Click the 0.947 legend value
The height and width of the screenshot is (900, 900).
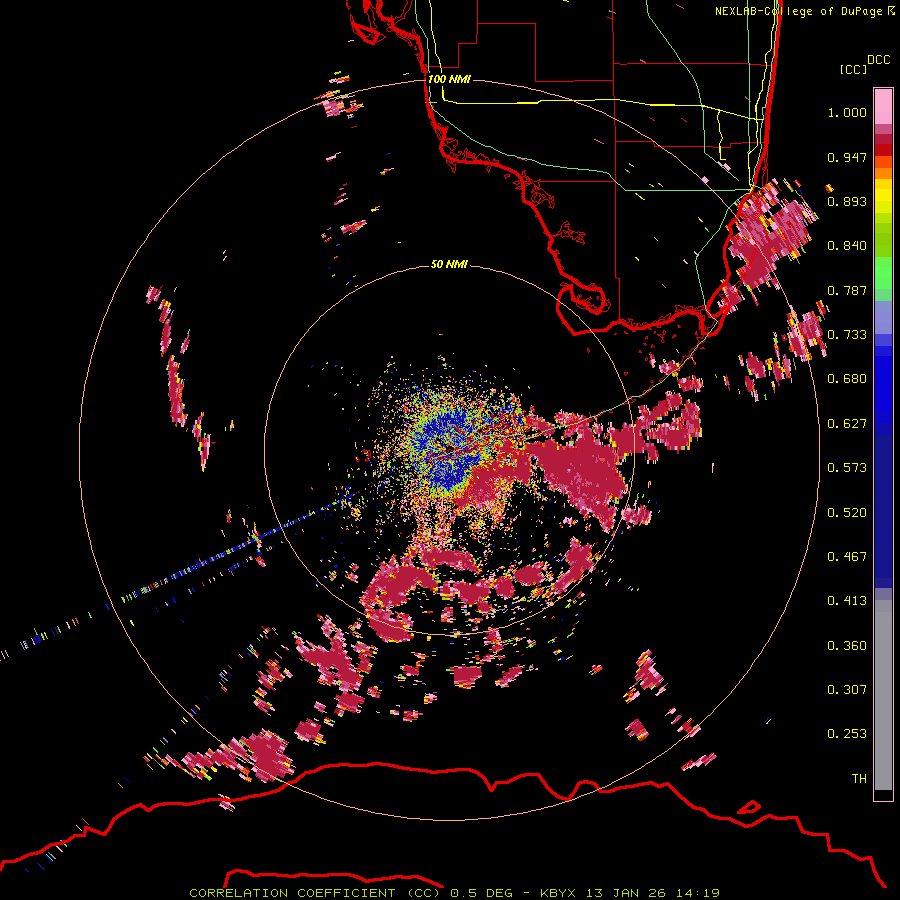point(847,157)
